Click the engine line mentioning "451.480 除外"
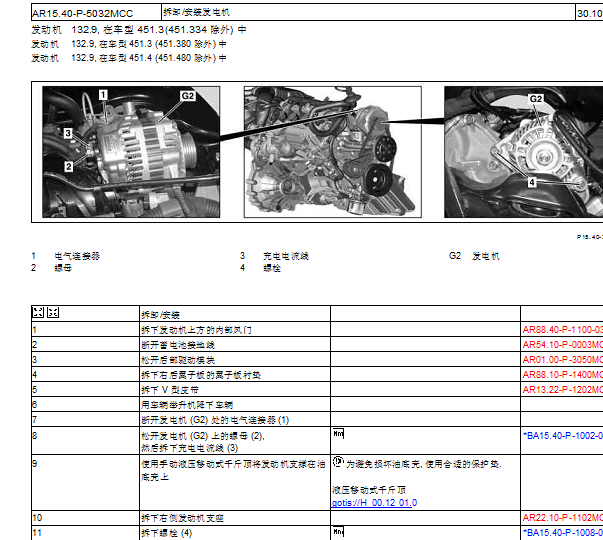The width and height of the screenshot is (603, 540). click(x=129, y=58)
